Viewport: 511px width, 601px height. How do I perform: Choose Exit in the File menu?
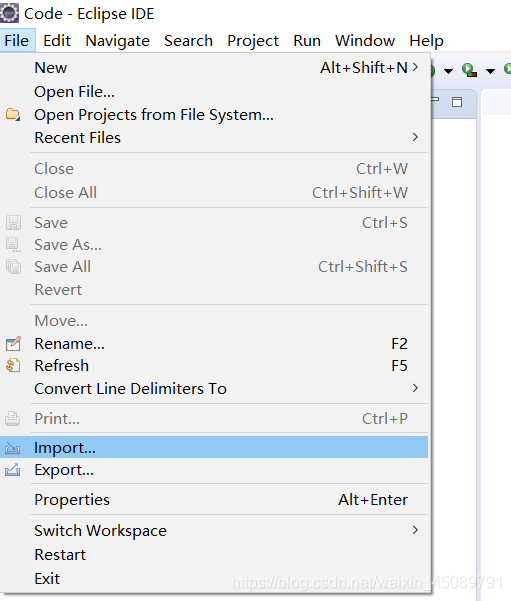pos(214,578)
